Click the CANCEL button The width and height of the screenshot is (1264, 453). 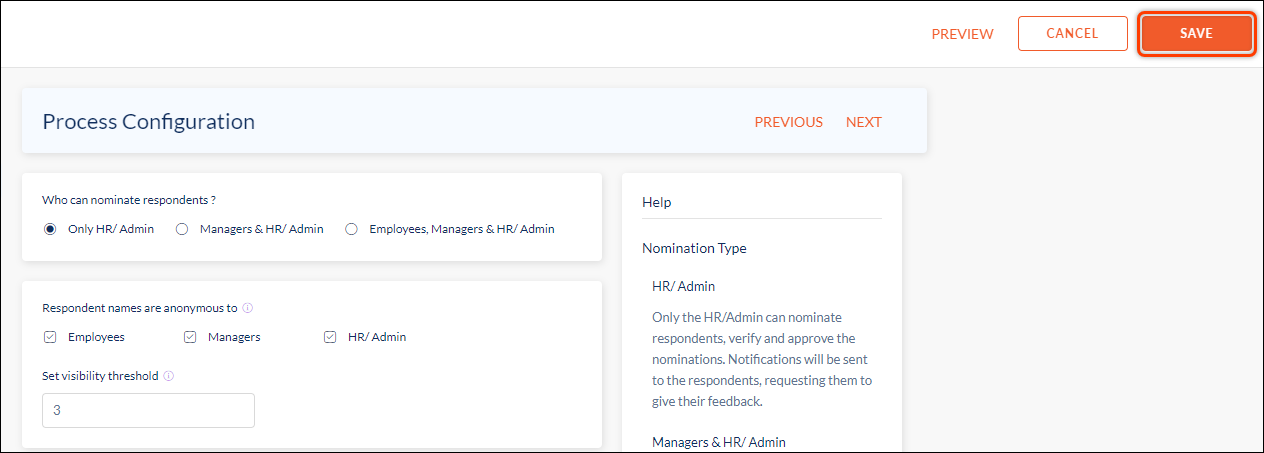1072,33
